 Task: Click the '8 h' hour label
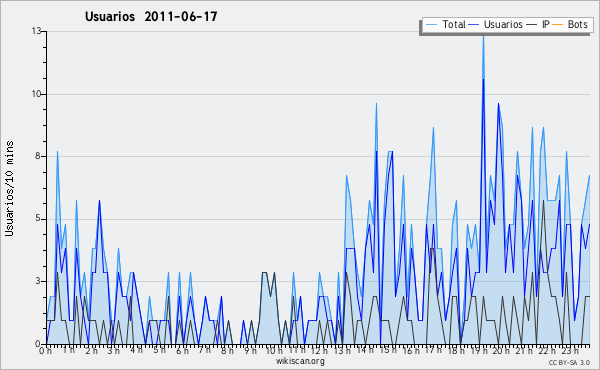(x=227, y=351)
